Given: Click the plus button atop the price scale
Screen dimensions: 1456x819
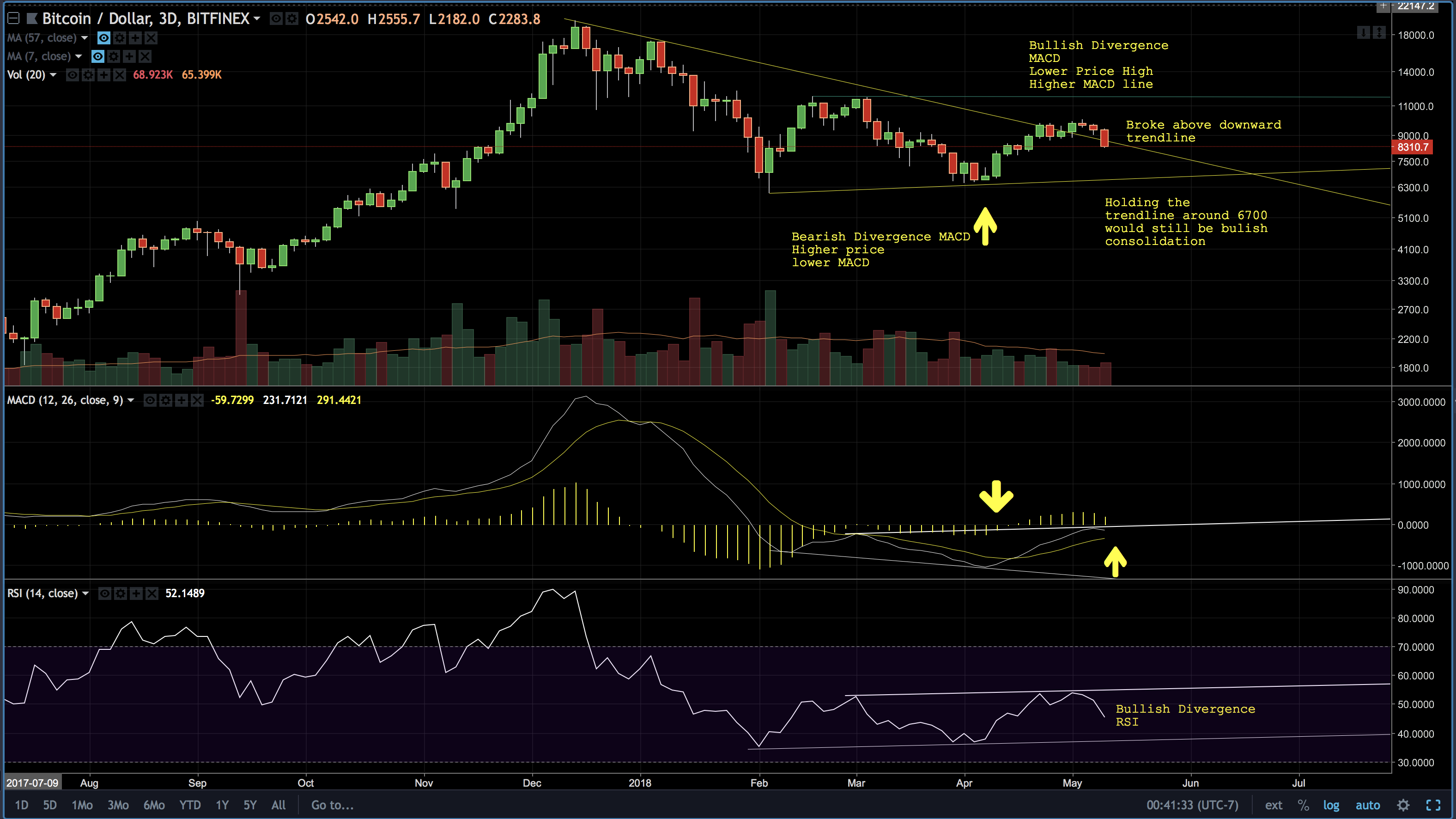Looking at the screenshot, I should pos(1383,6).
